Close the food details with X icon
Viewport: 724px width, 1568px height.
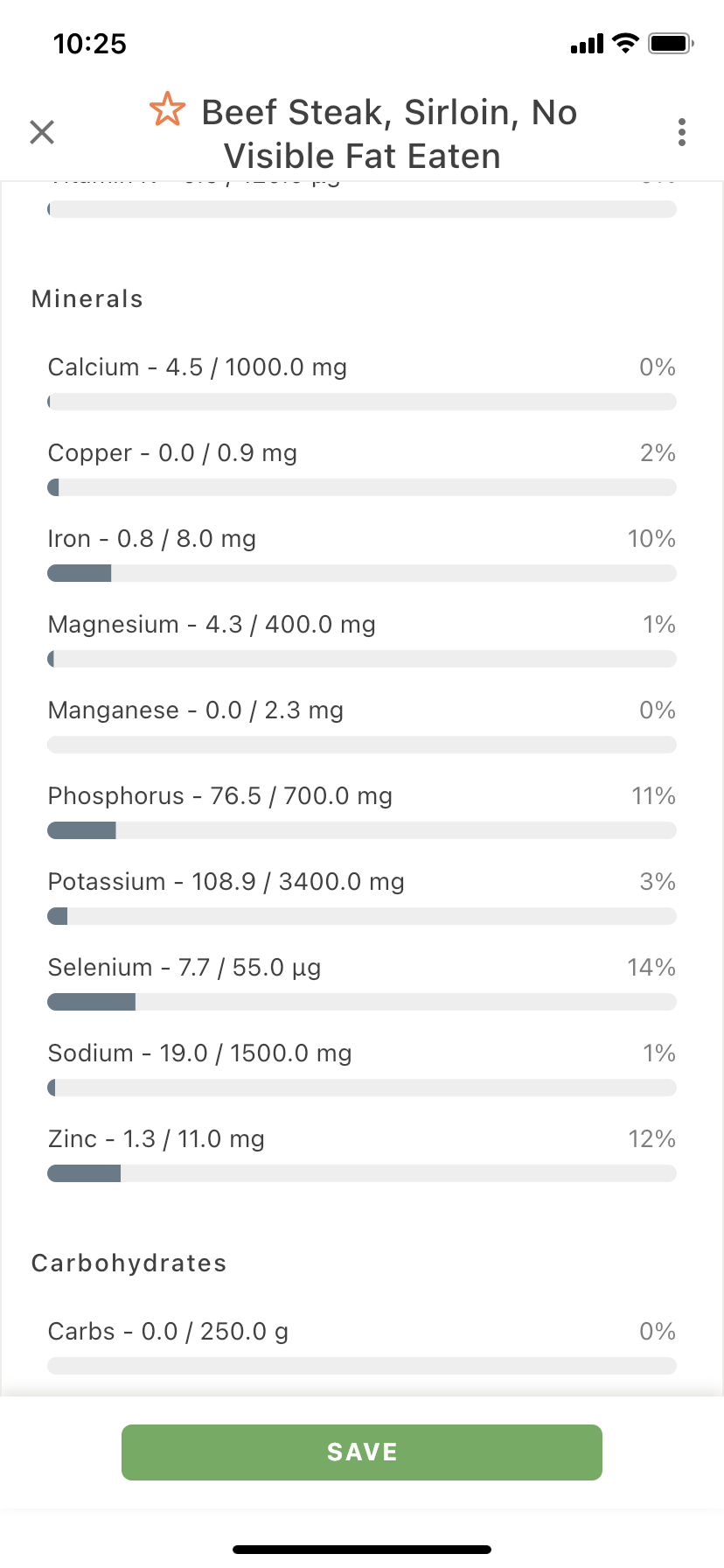coord(42,132)
